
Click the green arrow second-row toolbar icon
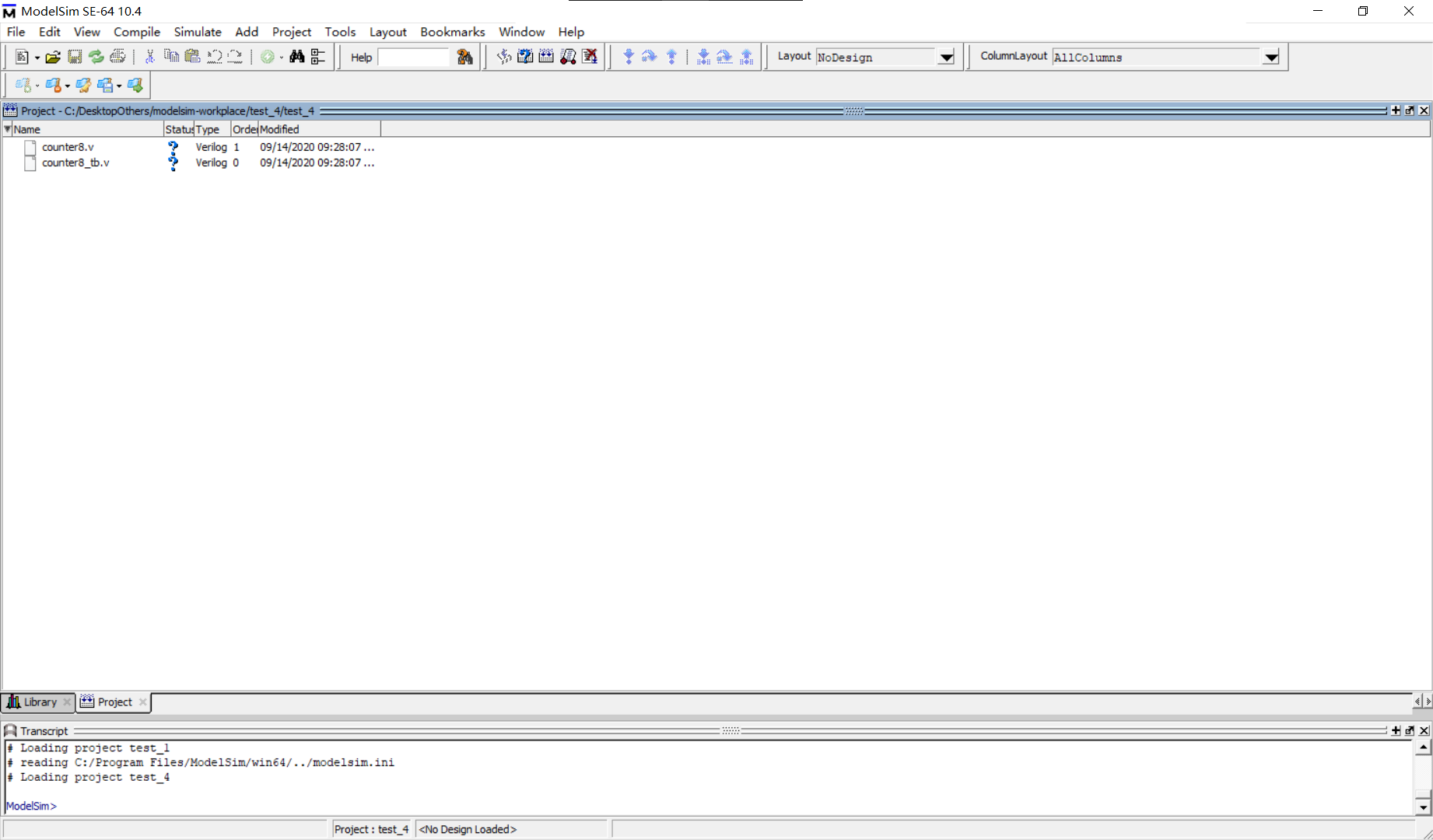point(135,86)
